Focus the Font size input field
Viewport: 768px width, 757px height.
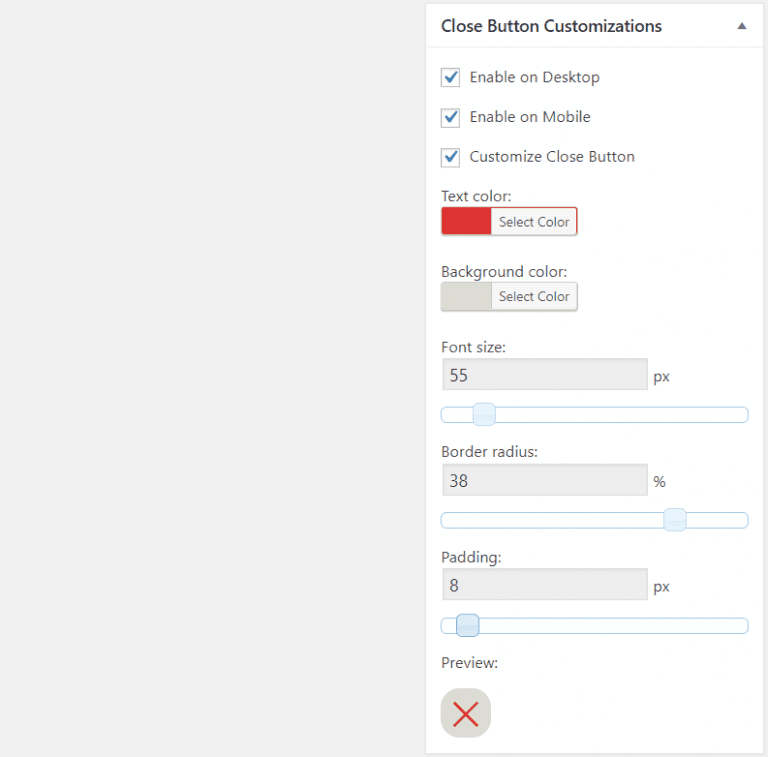pos(544,375)
